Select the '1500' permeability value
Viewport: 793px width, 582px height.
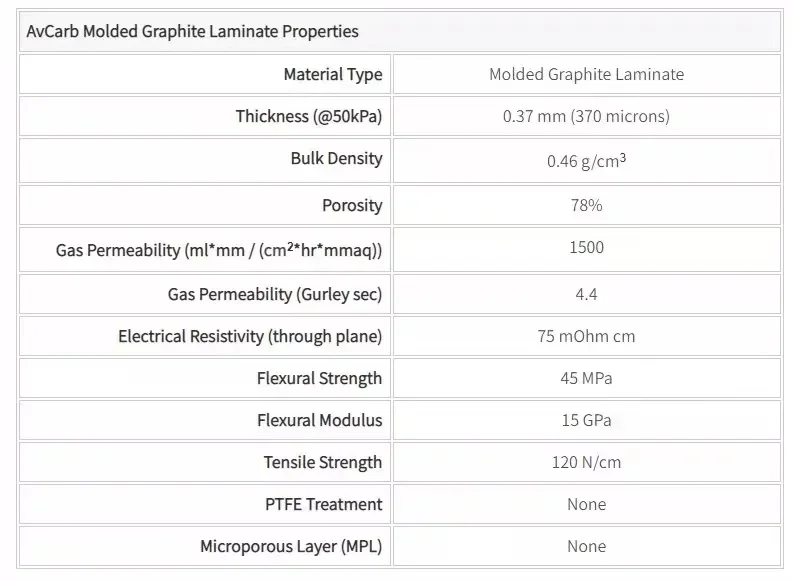[586, 247]
